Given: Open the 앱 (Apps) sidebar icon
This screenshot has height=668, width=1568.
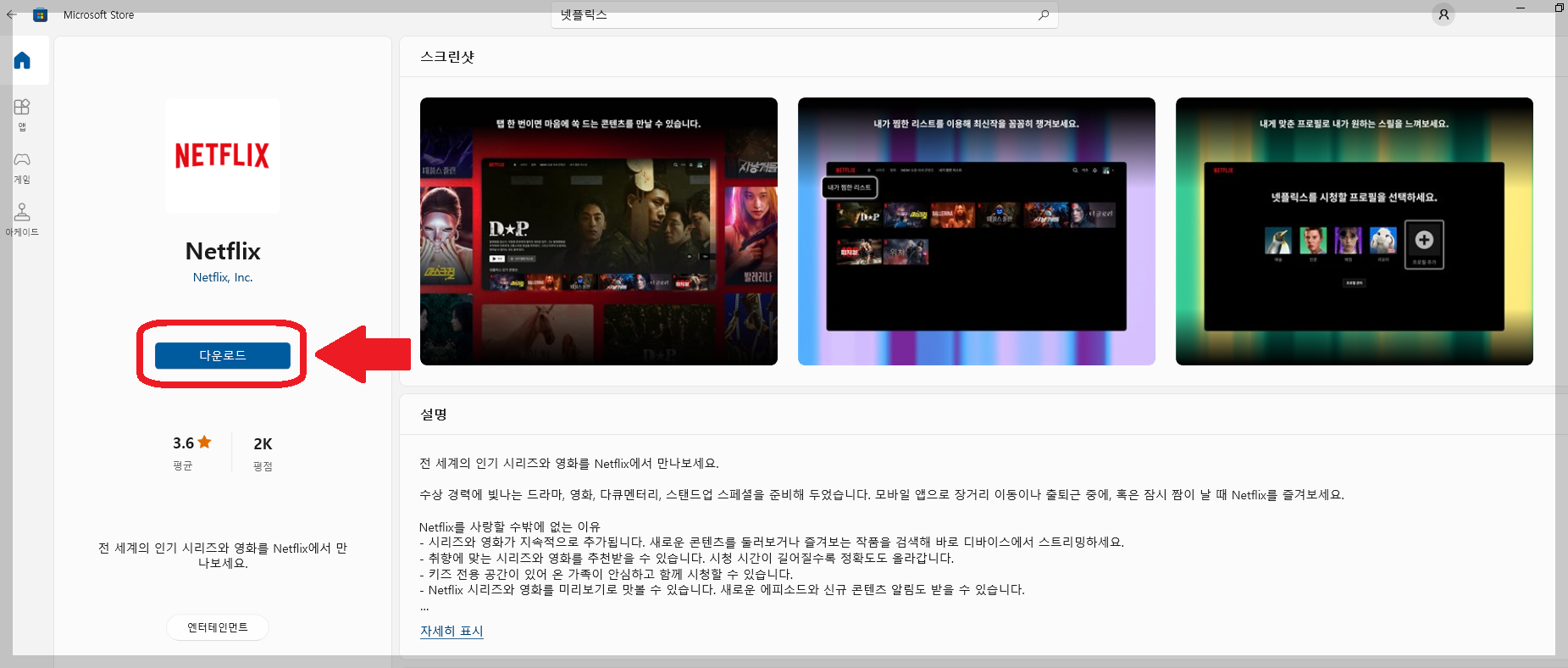Looking at the screenshot, I should pos(22,114).
